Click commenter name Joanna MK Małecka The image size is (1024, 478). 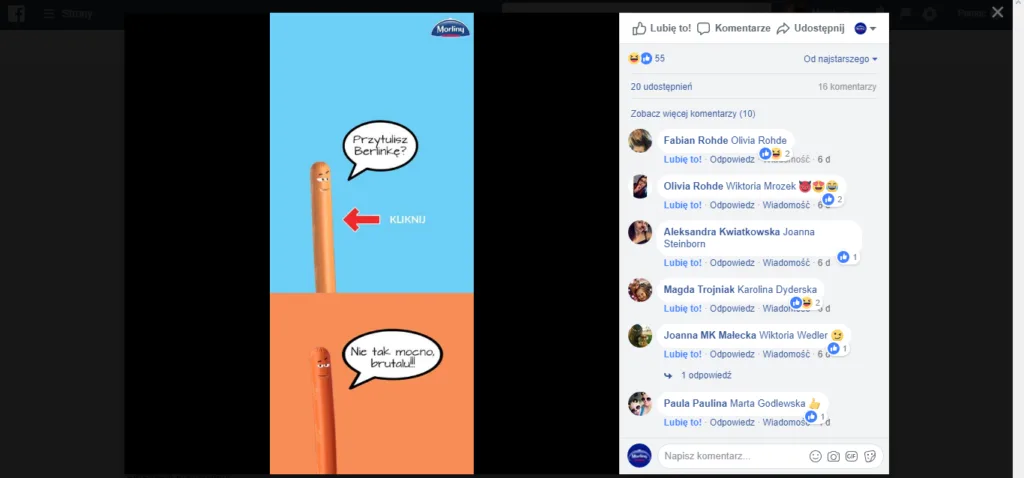pos(709,336)
